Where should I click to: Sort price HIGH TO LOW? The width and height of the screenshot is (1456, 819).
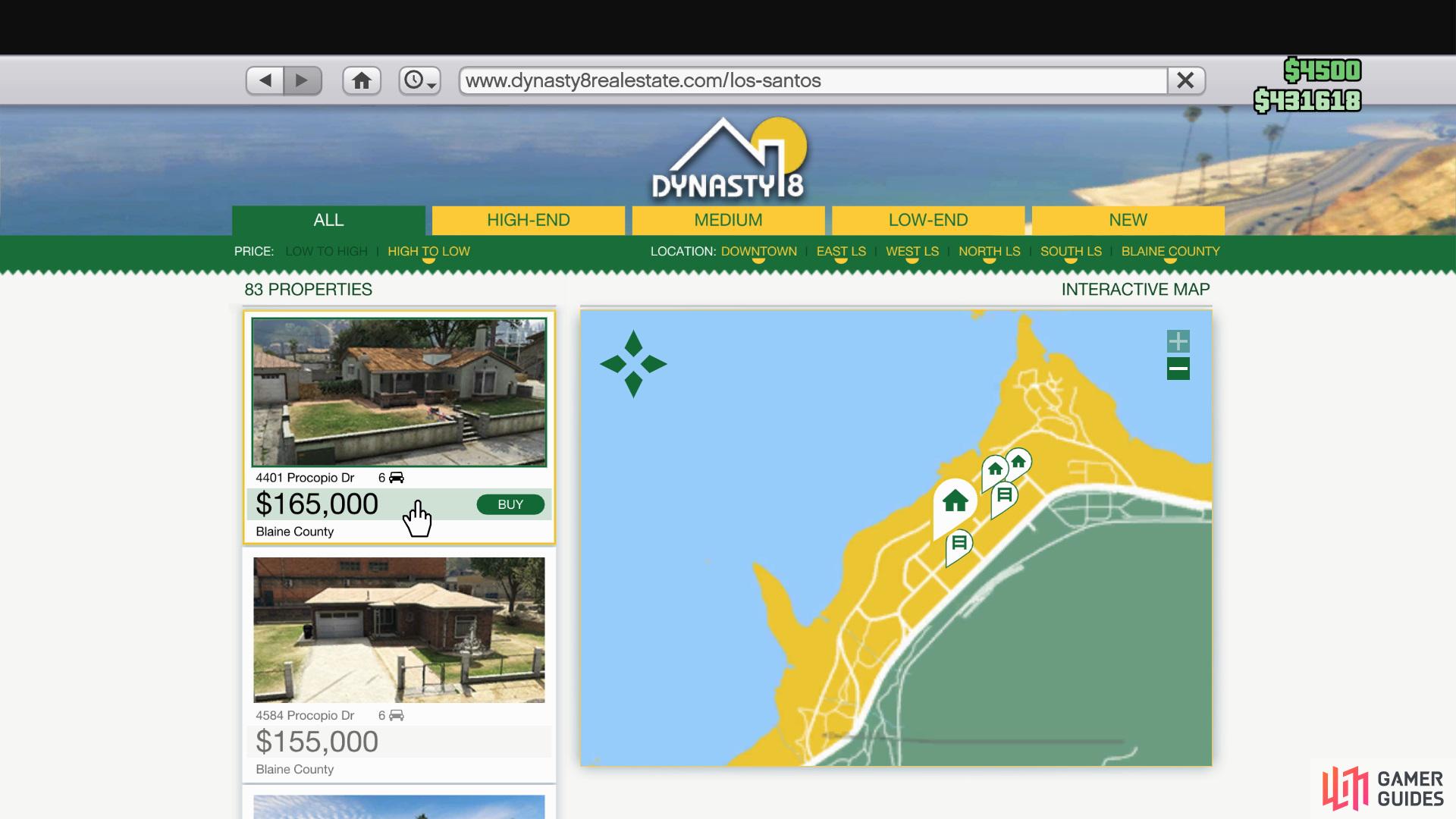point(428,251)
